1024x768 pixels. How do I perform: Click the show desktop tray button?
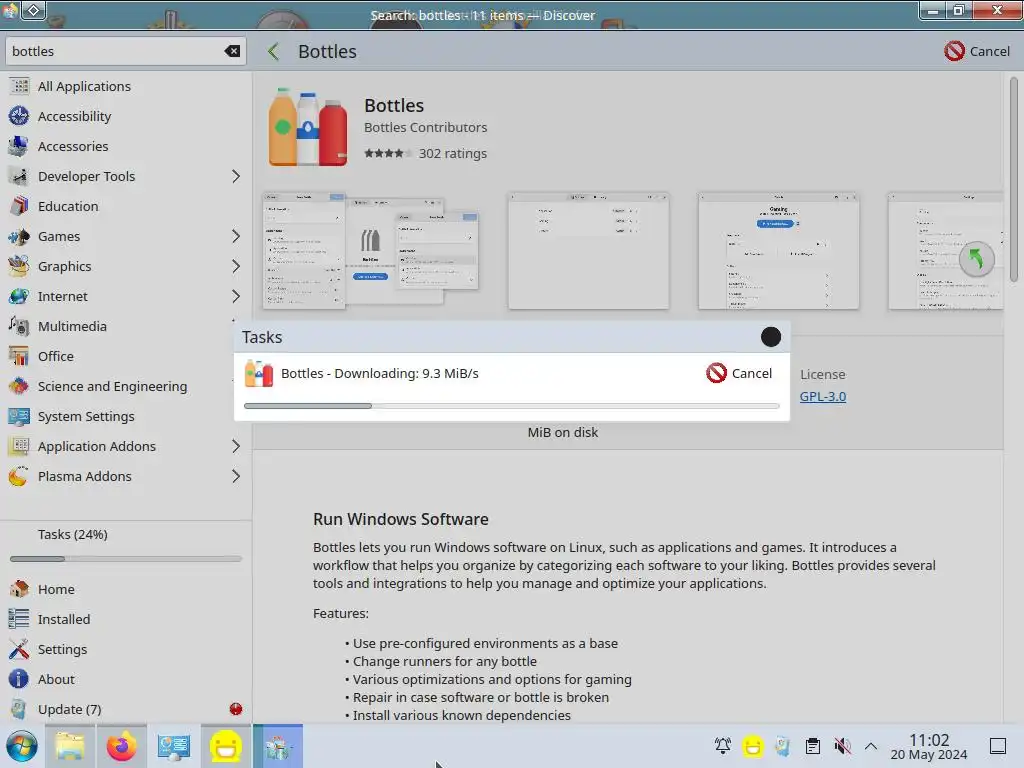click(x=998, y=746)
